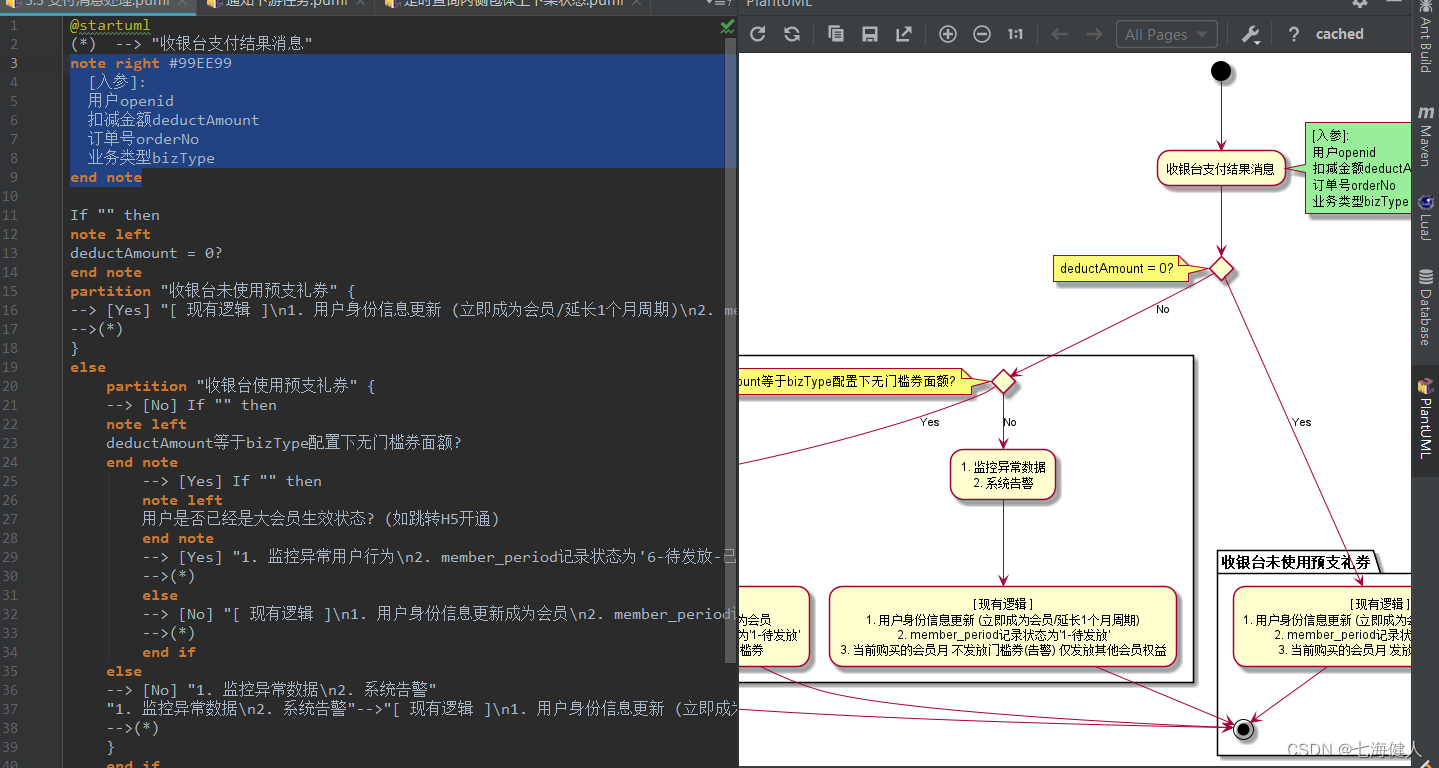Screen dimensions: 1439x768
Task: Open the diagram in an external viewer
Action: tap(903, 33)
